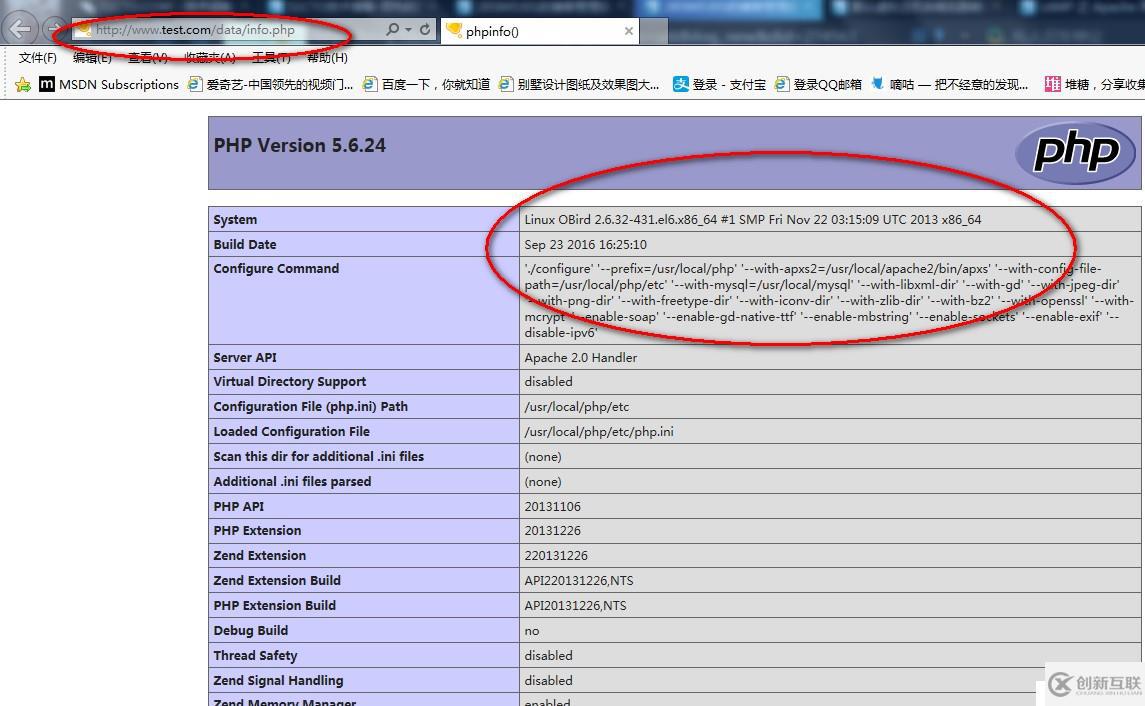Close the phpinfo() tab
The width and height of the screenshot is (1145, 706).
[x=629, y=31]
